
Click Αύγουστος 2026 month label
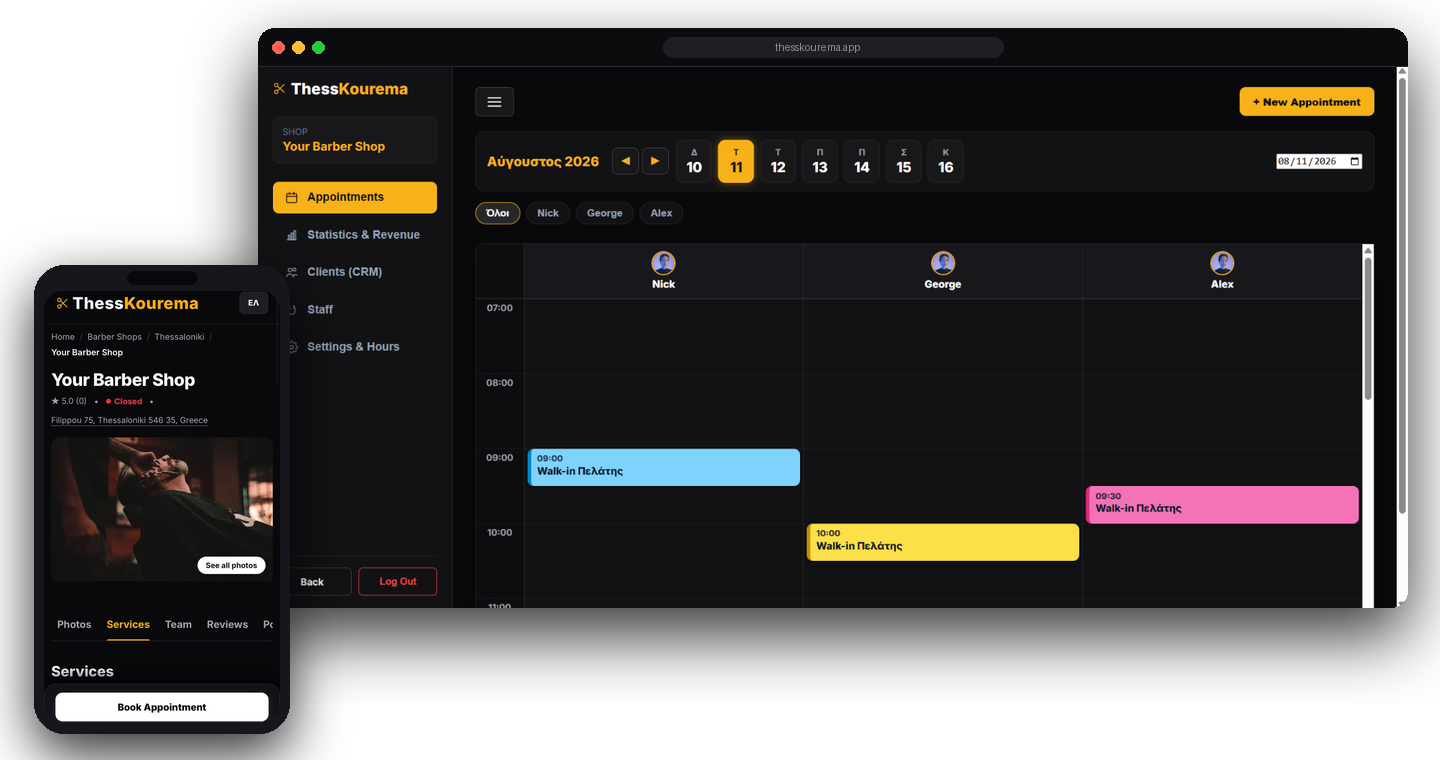[543, 162]
